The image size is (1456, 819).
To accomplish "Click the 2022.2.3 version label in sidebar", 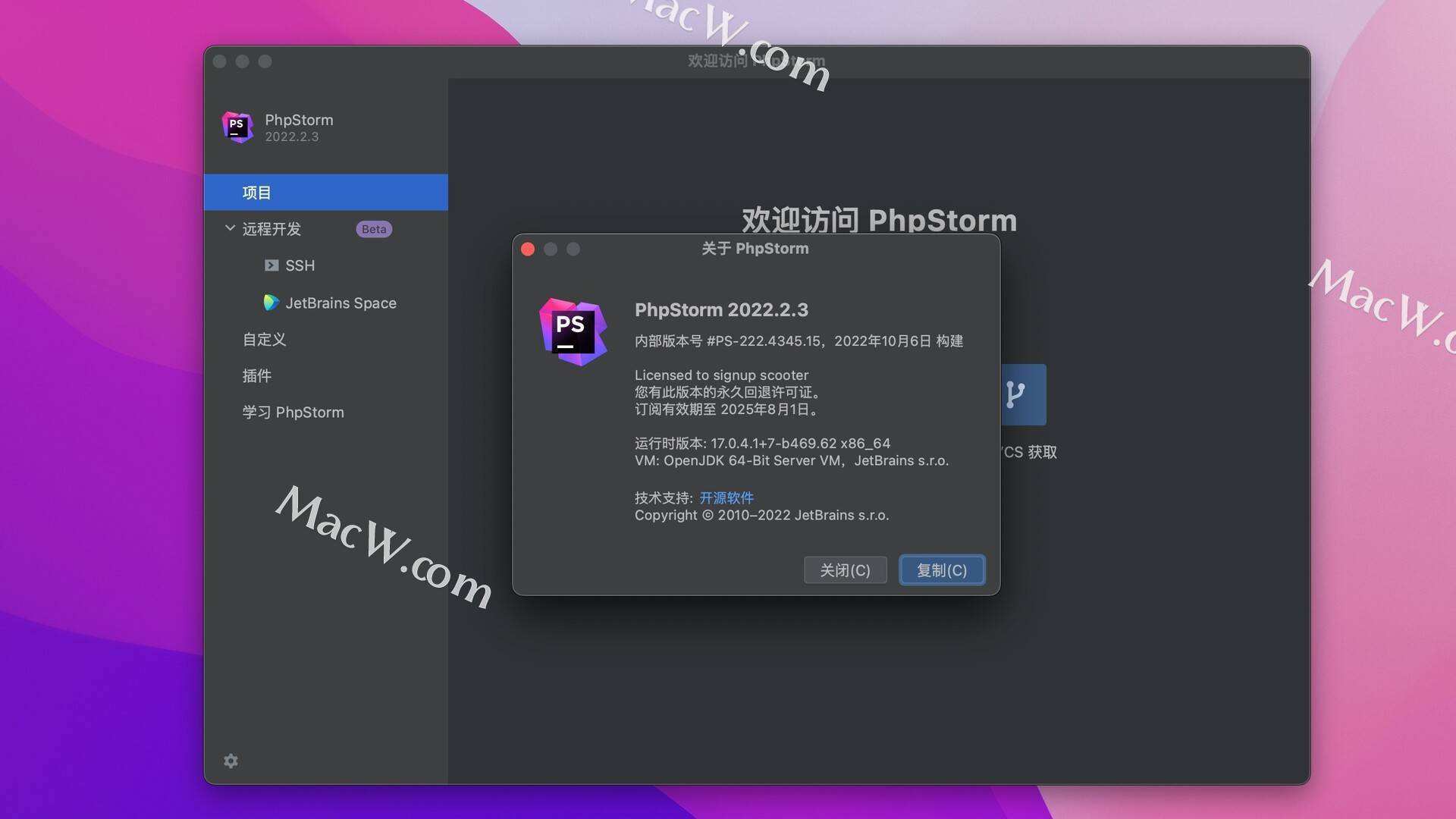I will pyautogui.click(x=291, y=136).
